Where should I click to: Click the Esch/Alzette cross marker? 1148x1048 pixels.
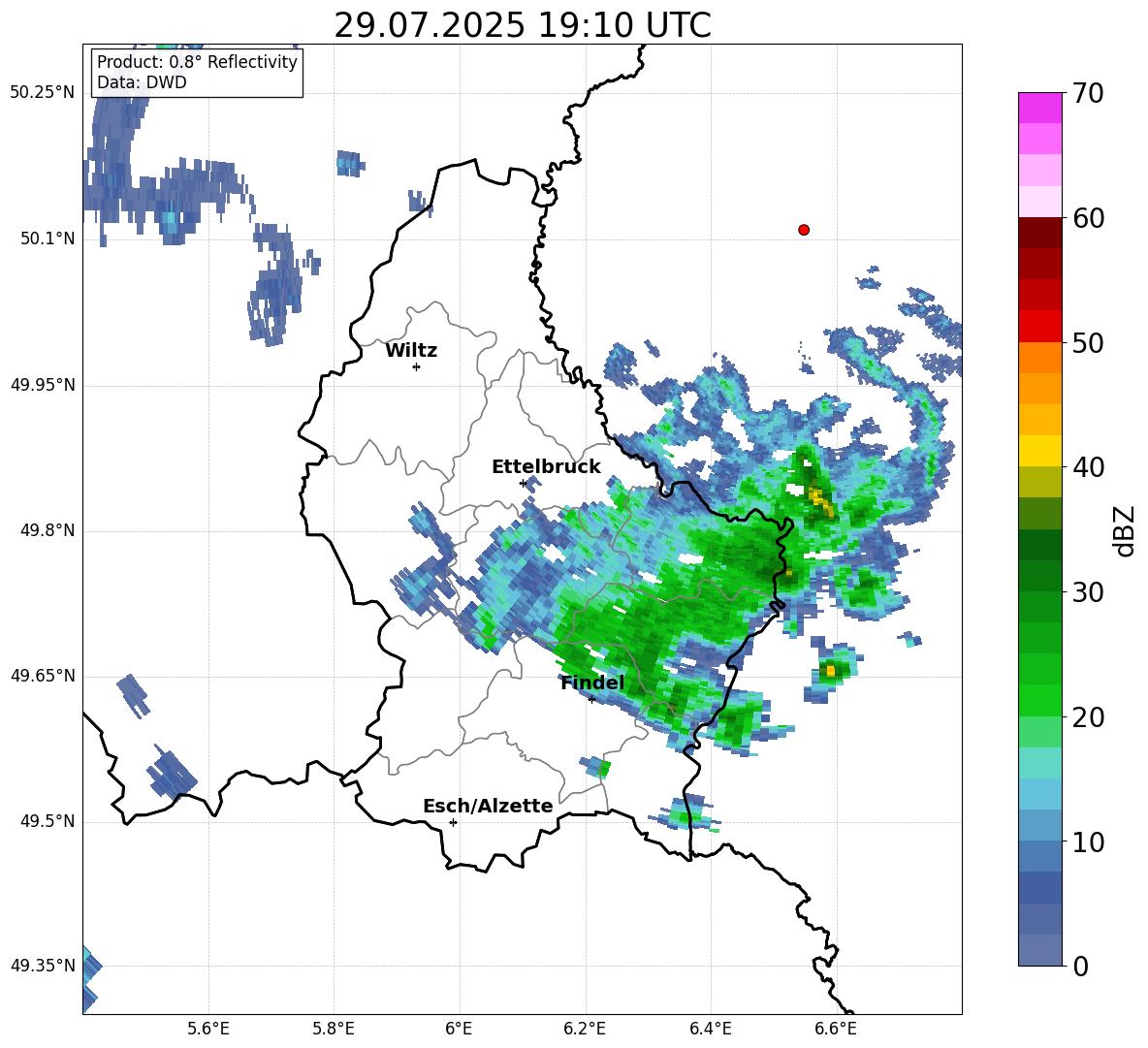coord(453,822)
